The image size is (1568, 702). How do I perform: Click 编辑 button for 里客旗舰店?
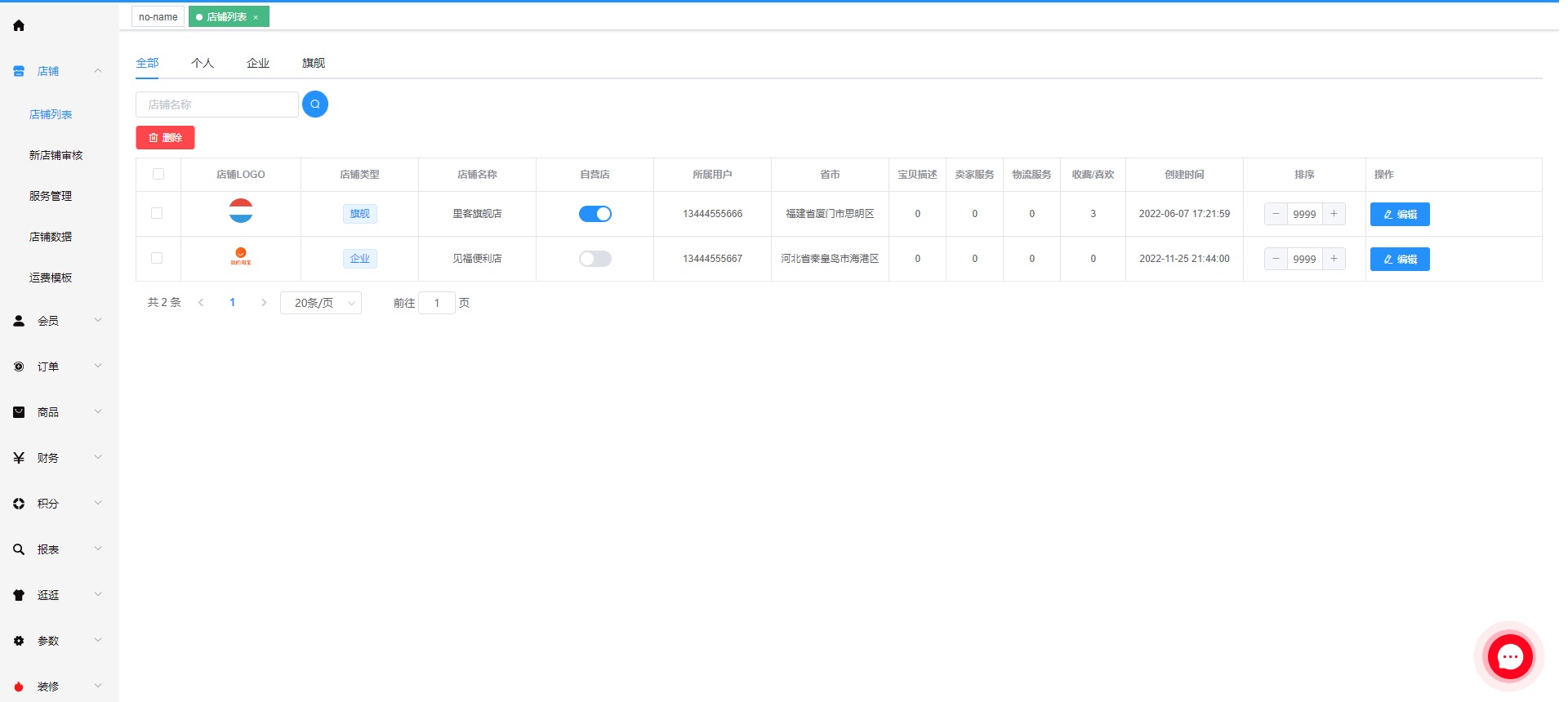[1400, 214]
